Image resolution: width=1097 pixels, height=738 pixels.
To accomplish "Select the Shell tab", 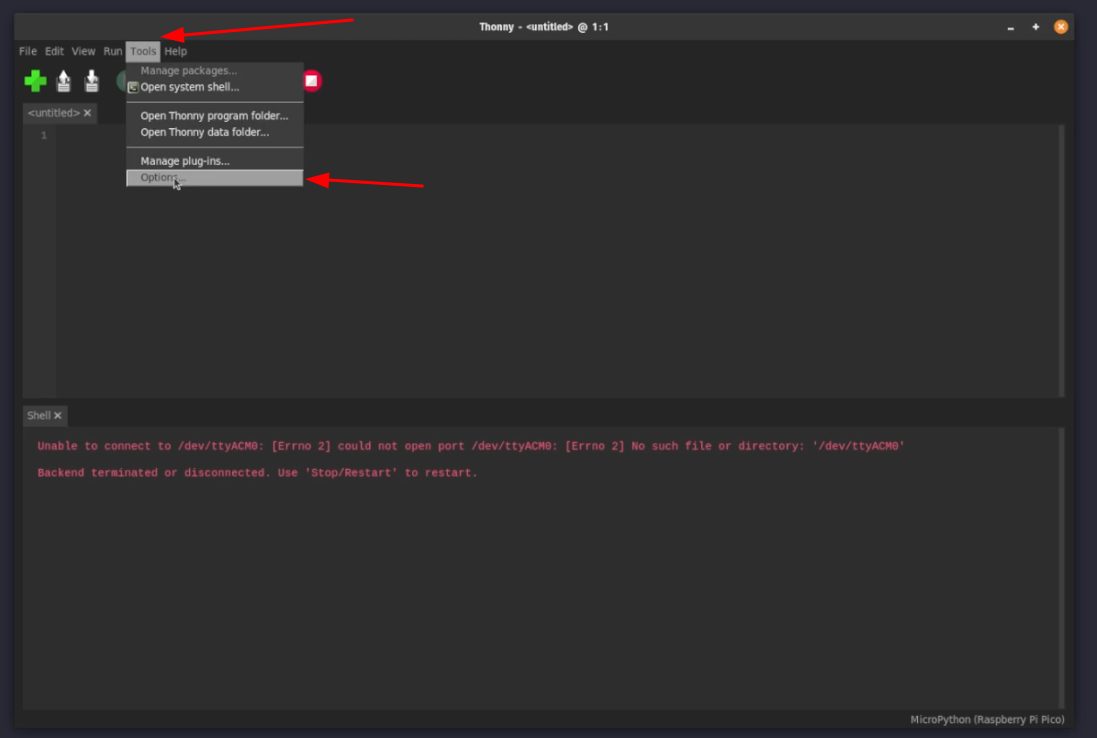I will coord(40,415).
